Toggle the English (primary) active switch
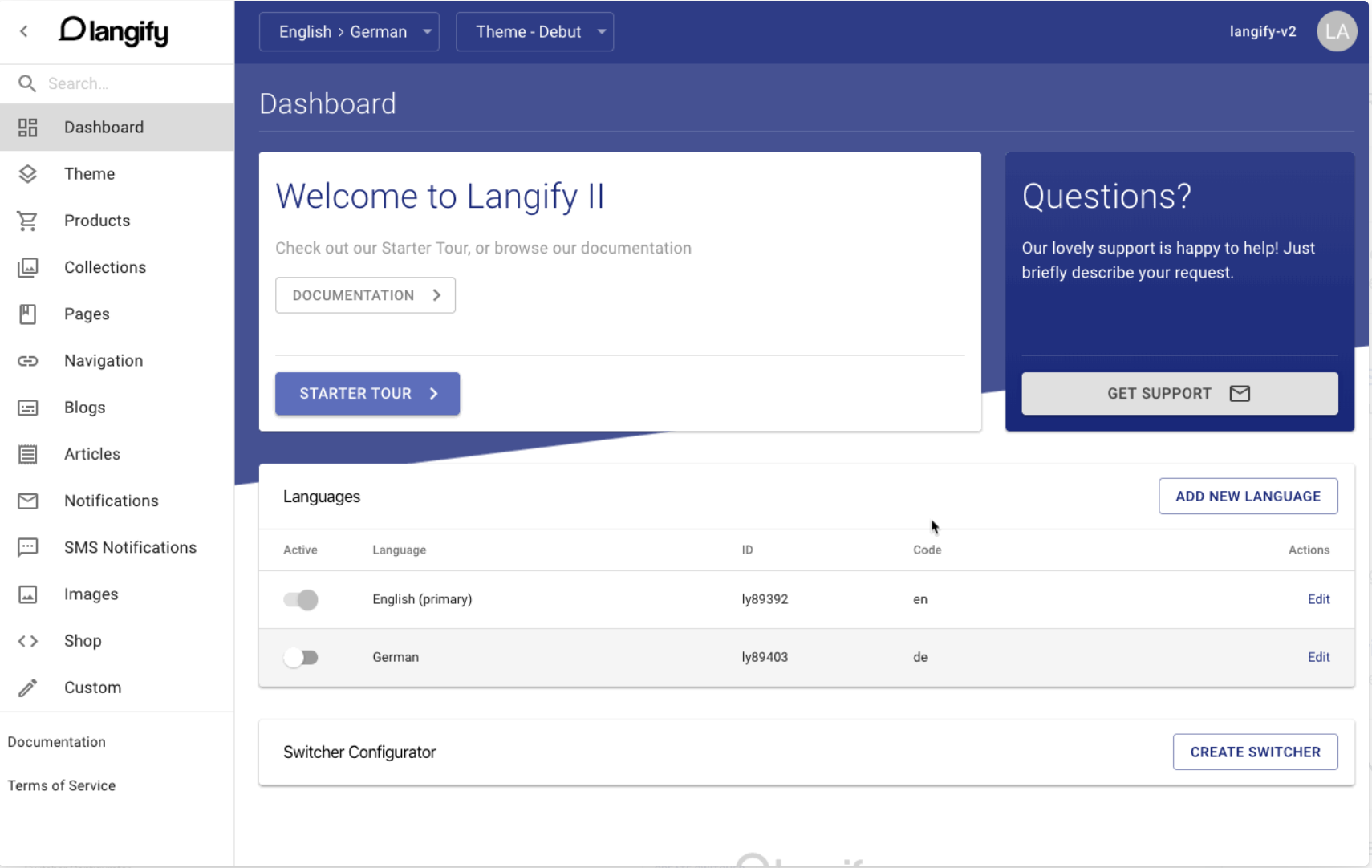Viewport: 1372px width, 868px height. [x=301, y=599]
